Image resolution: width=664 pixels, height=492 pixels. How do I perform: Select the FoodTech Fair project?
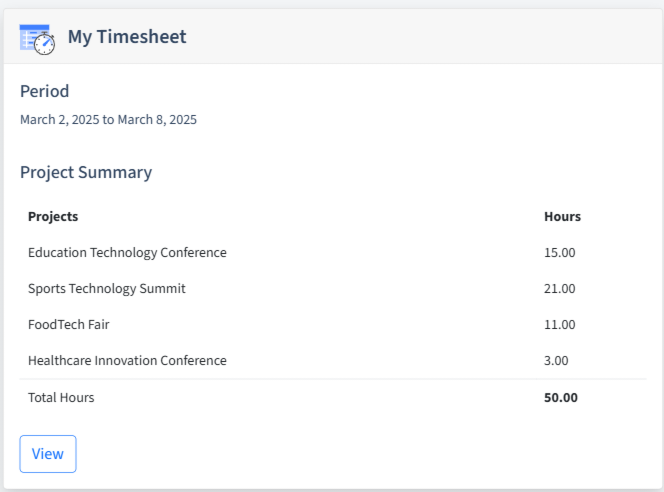(69, 325)
